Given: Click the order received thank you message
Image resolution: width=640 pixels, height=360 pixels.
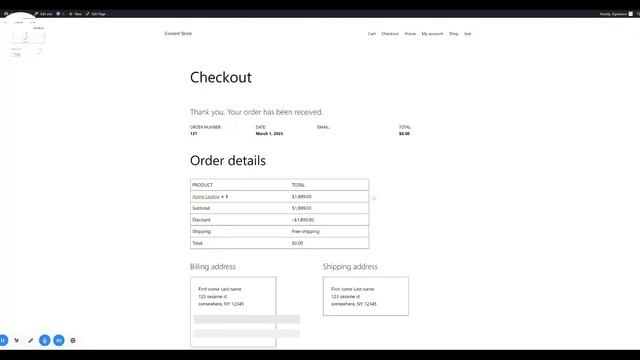Looking at the screenshot, I should [x=256, y=112].
